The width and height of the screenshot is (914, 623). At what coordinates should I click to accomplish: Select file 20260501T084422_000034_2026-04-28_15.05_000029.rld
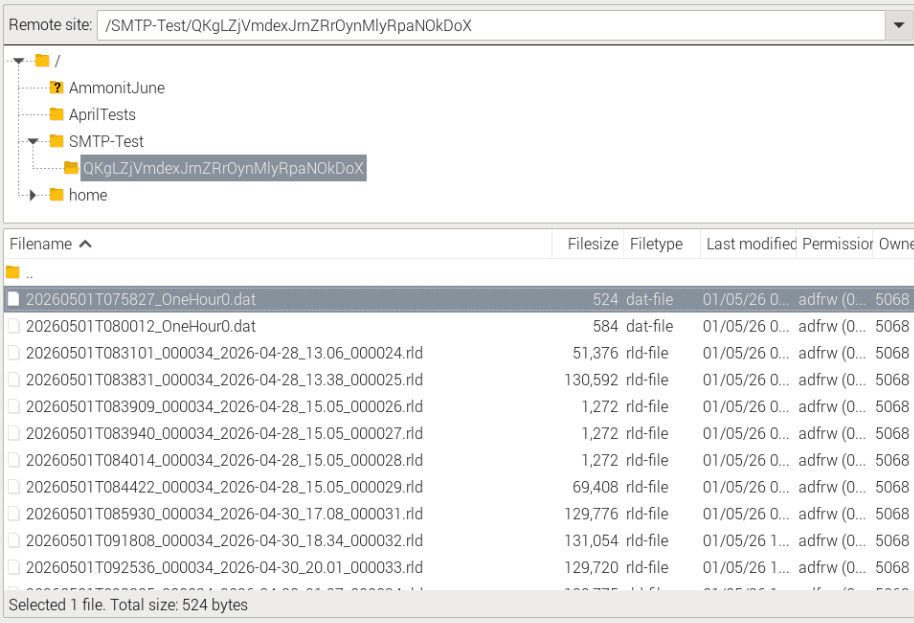(459, 487)
